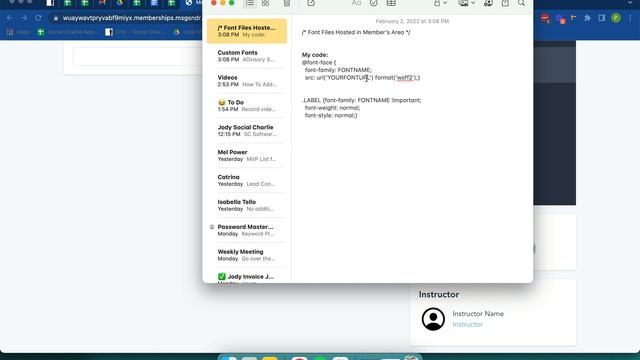Share the note with share icon
The image size is (640, 360).
[x=505, y=3]
